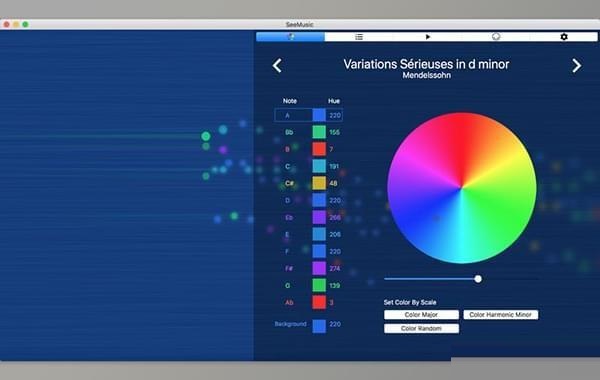The image size is (600, 380).
Task: Select the G note label
Action: (287, 285)
